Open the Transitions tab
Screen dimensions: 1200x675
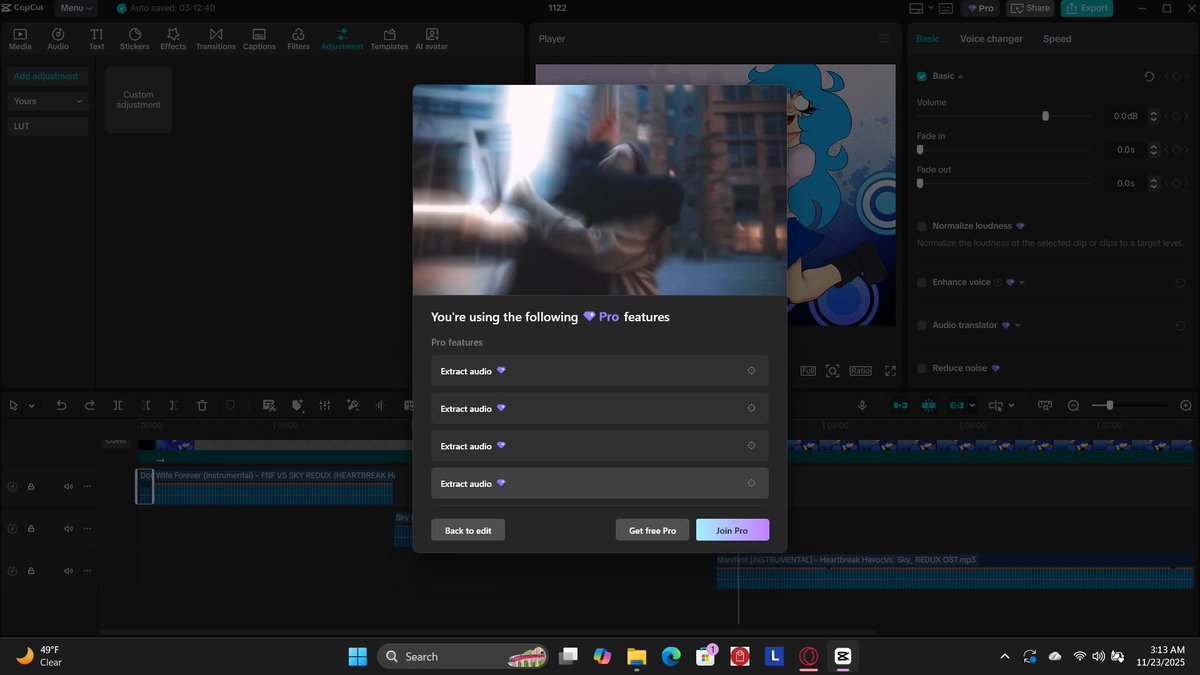[216, 39]
